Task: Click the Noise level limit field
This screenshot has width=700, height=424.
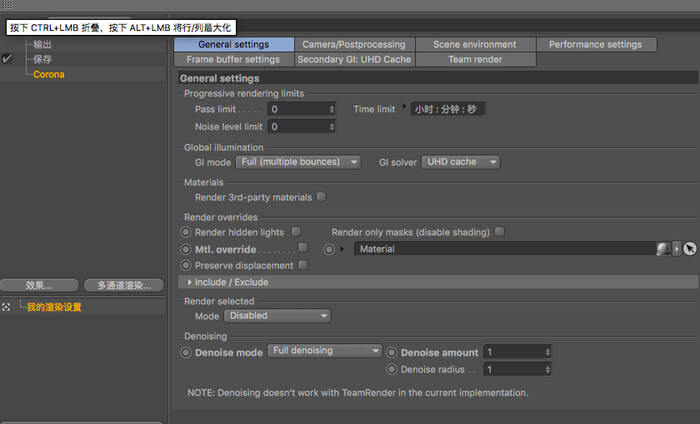Action: tap(298, 127)
